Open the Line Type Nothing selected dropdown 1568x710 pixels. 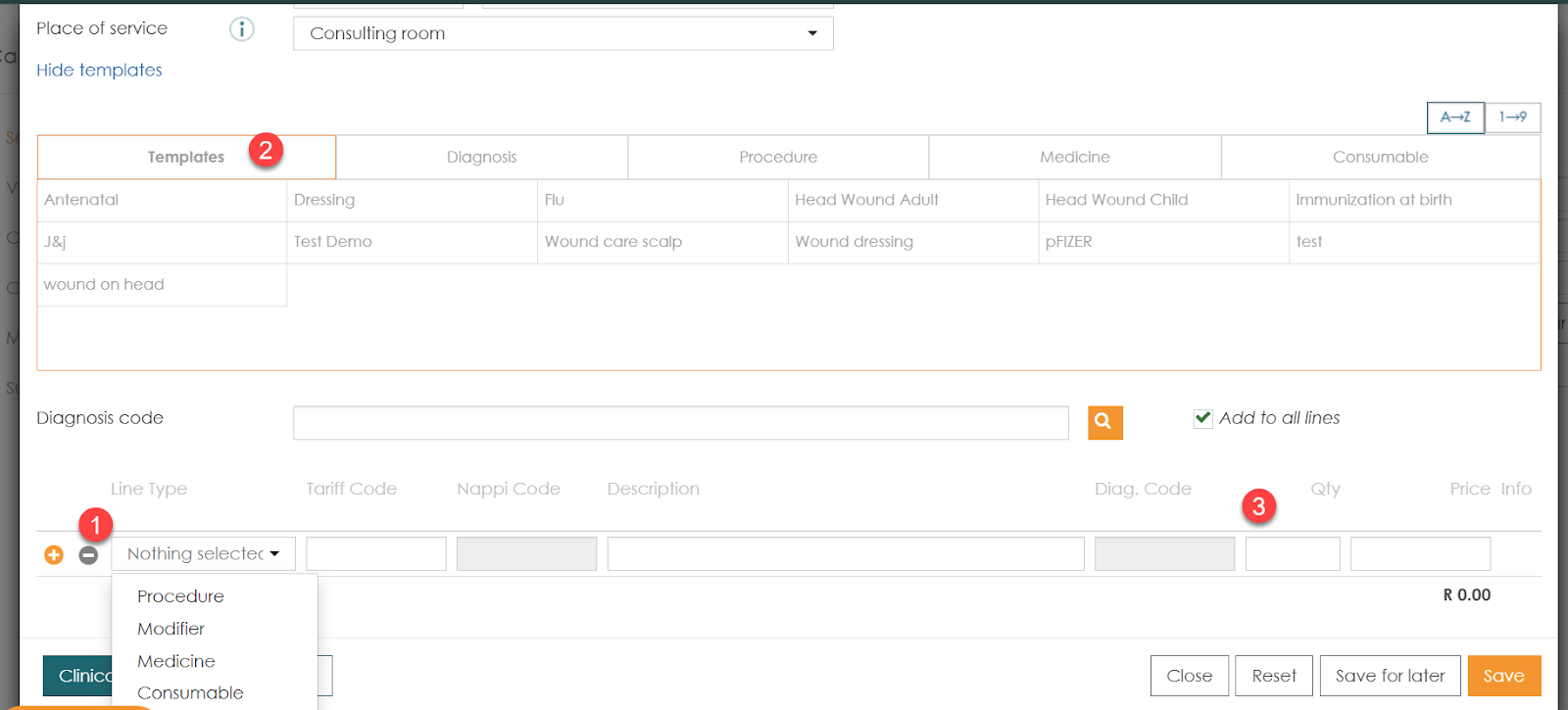click(x=203, y=554)
